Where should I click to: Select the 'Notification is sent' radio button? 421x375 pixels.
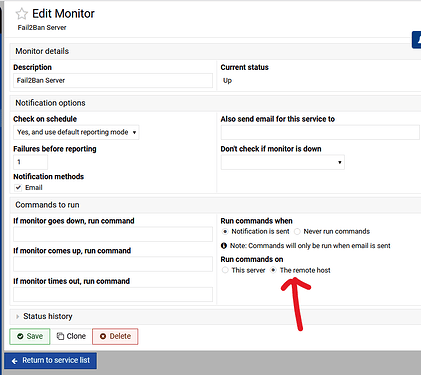click(225, 231)
